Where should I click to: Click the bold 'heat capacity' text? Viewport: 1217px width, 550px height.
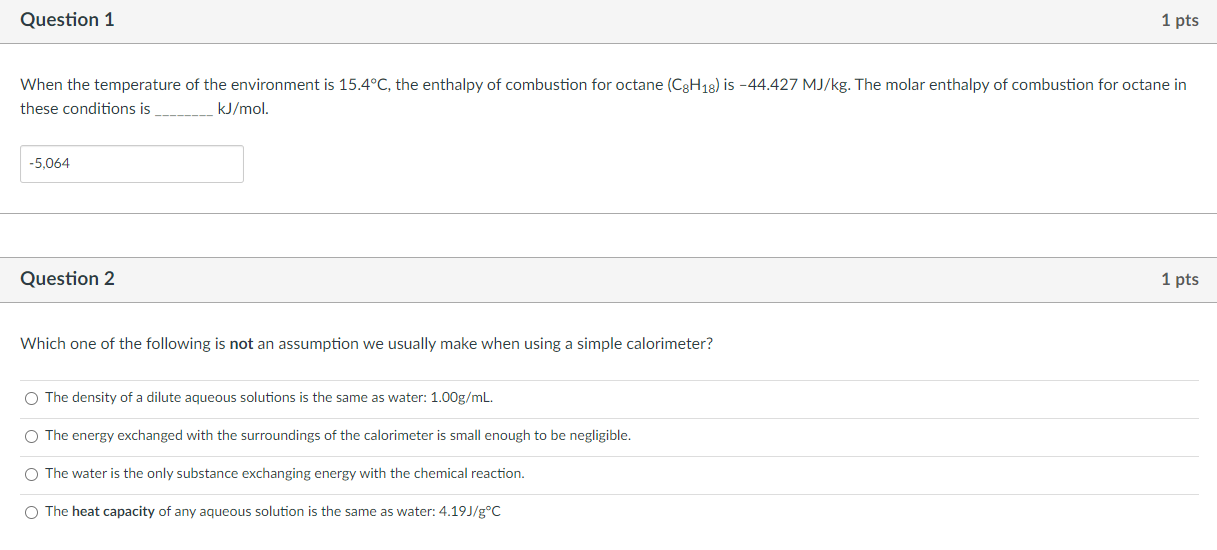pos(113,511)
